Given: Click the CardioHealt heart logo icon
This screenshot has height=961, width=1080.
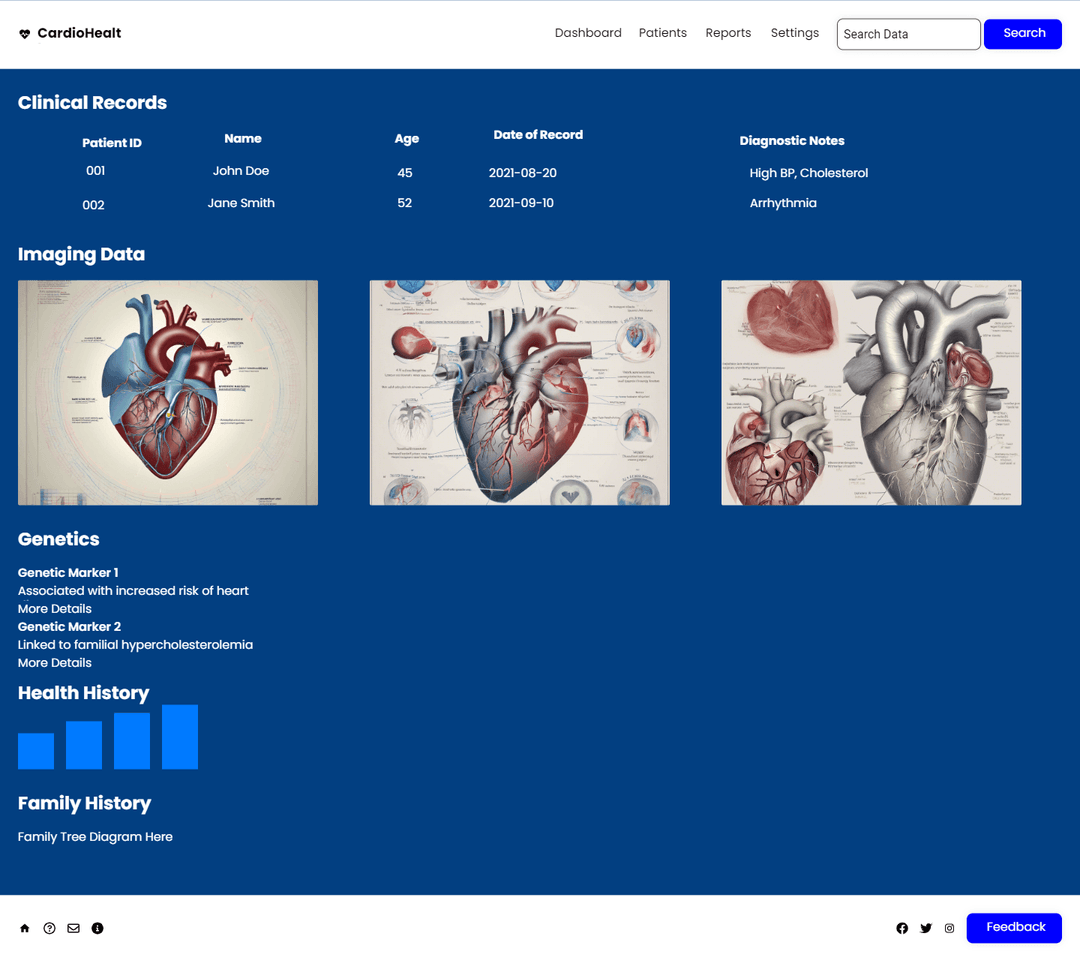Looking at the screenshot, I should (x=24, y=33).
